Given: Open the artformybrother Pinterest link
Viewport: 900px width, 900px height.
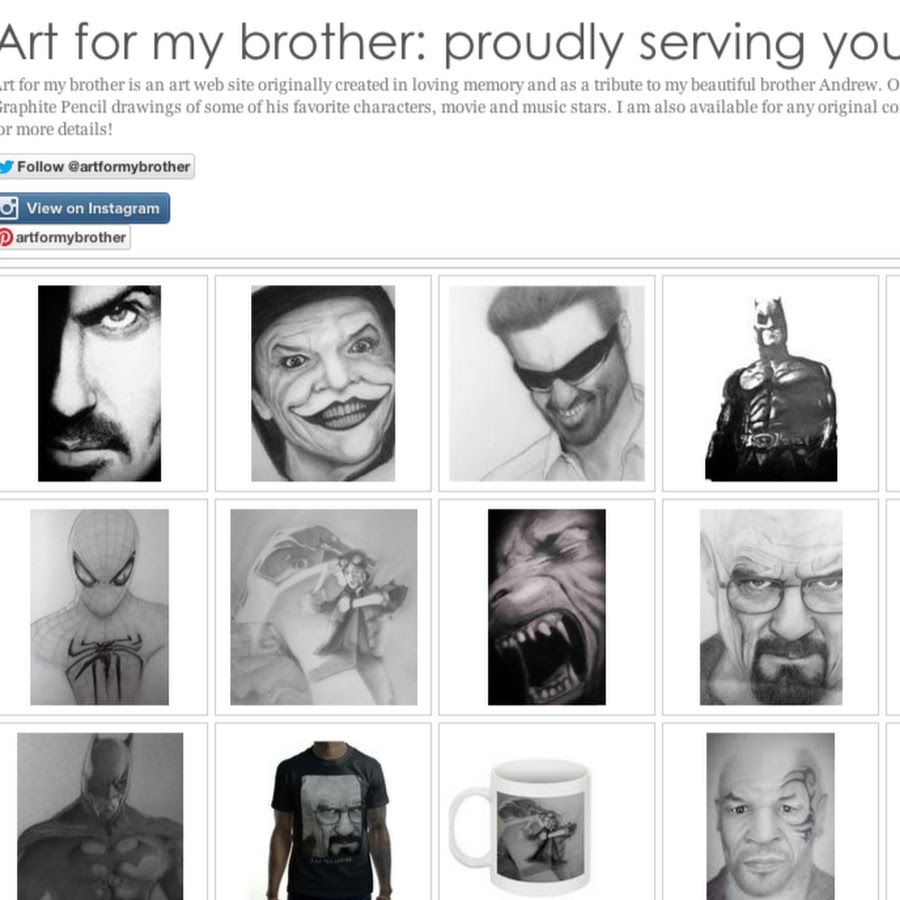Looking at the screenshot, I should click(65, 238).
